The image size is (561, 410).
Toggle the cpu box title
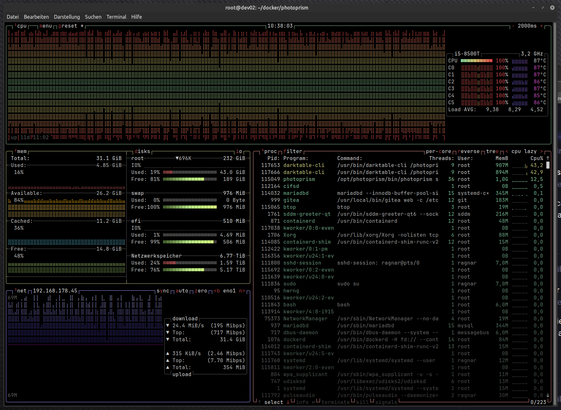[21, 26]
